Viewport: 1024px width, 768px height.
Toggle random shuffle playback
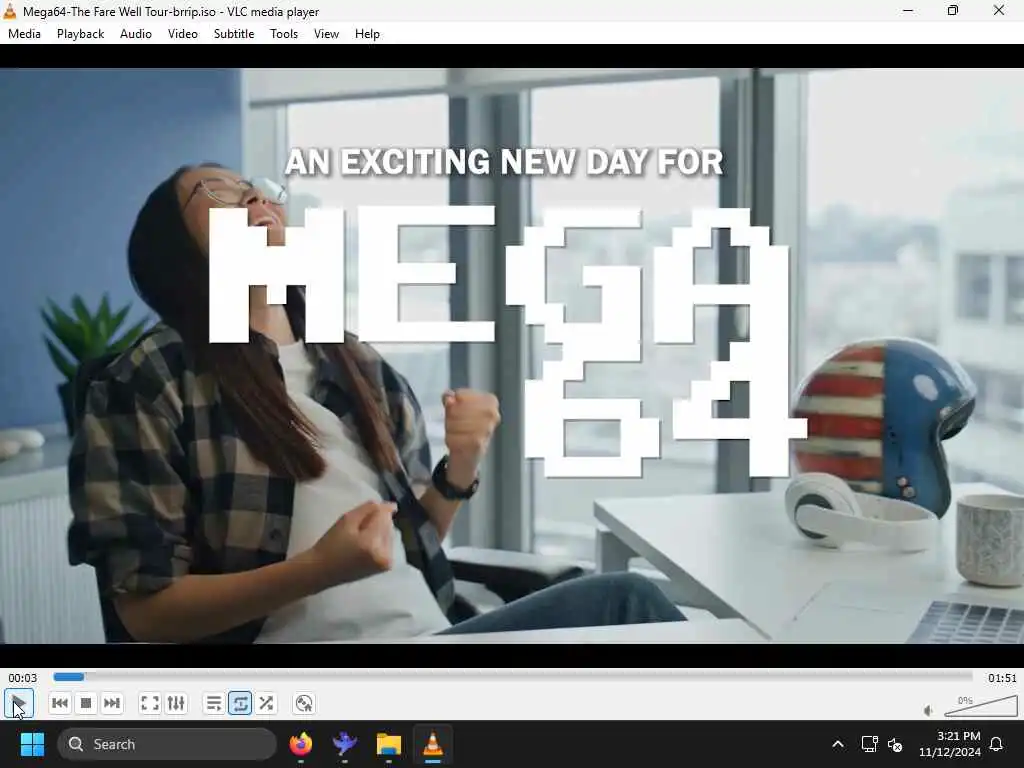click(x=266, y=703)
